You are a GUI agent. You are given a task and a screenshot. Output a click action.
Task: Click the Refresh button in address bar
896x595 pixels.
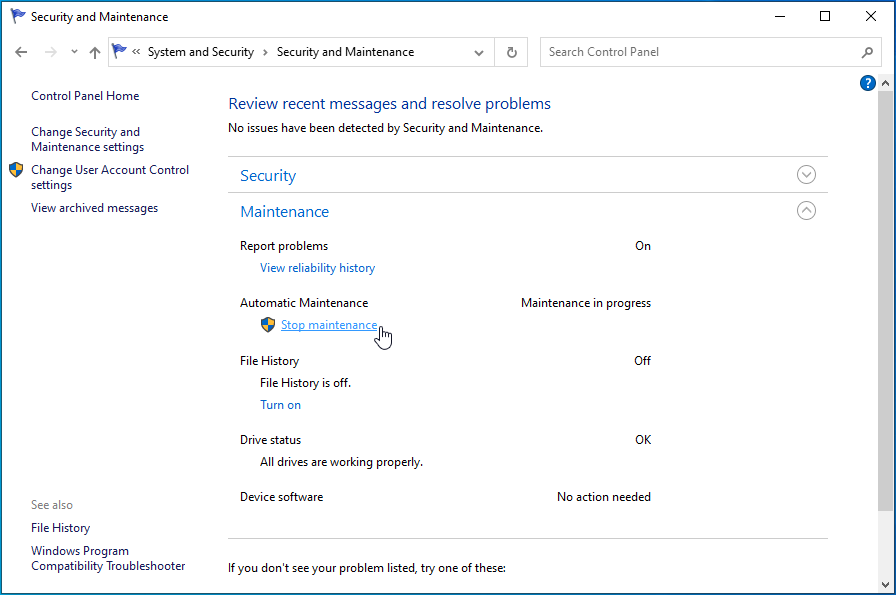(x=512, y=52)
